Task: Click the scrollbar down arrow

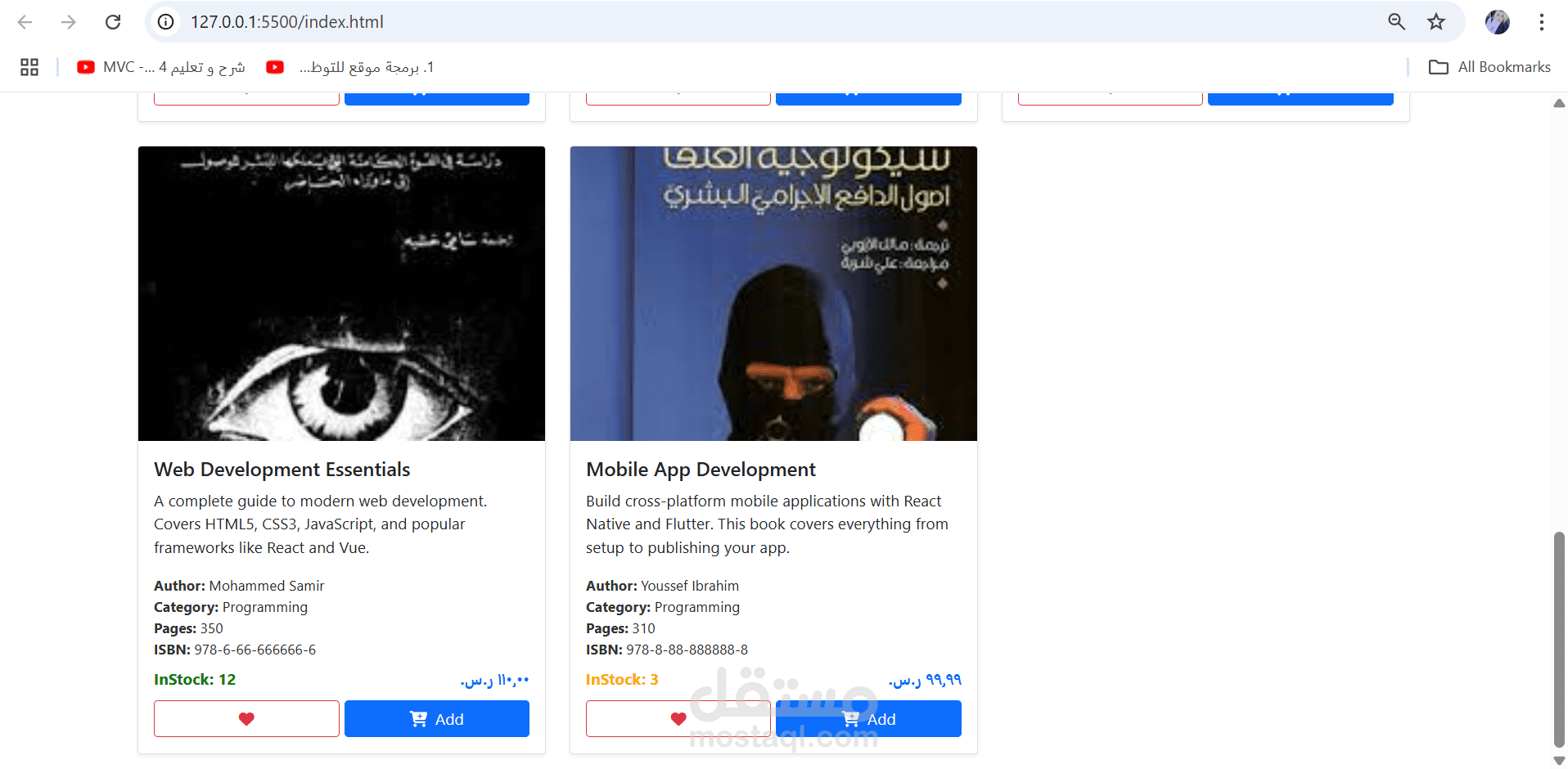Action: click(x=1559, y=760)
